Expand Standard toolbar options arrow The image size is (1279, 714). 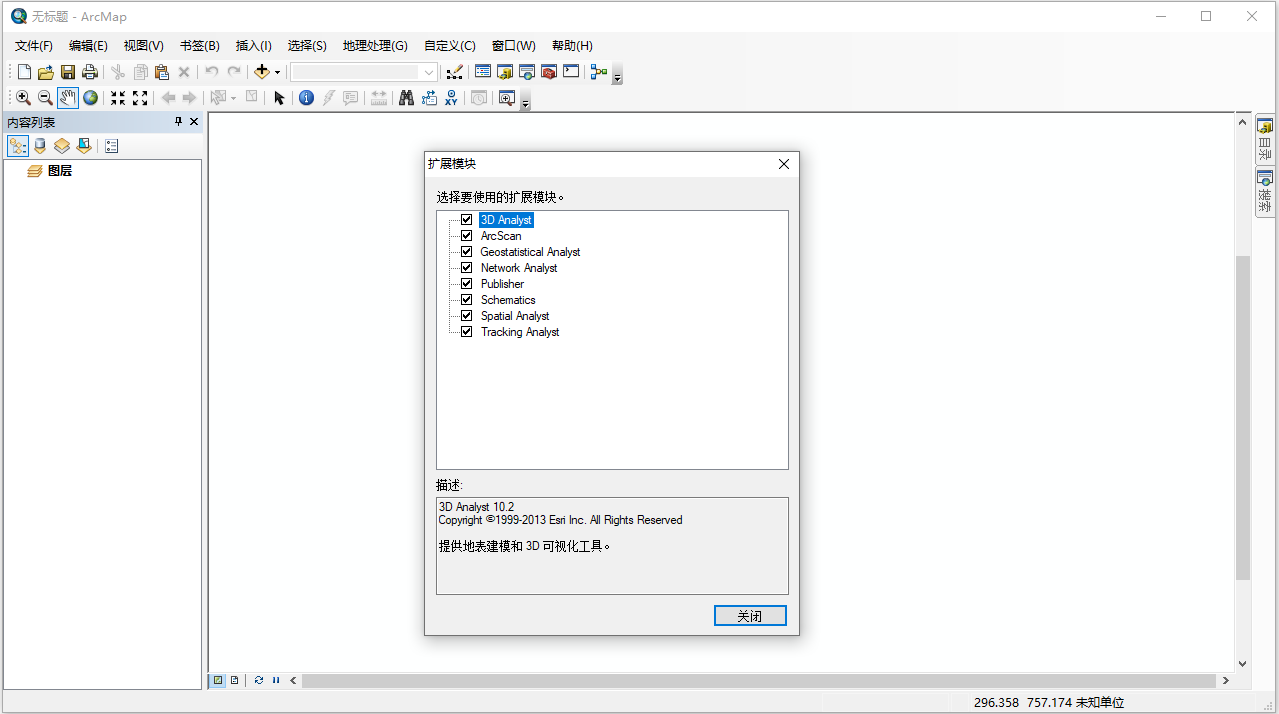pos(617,75)
